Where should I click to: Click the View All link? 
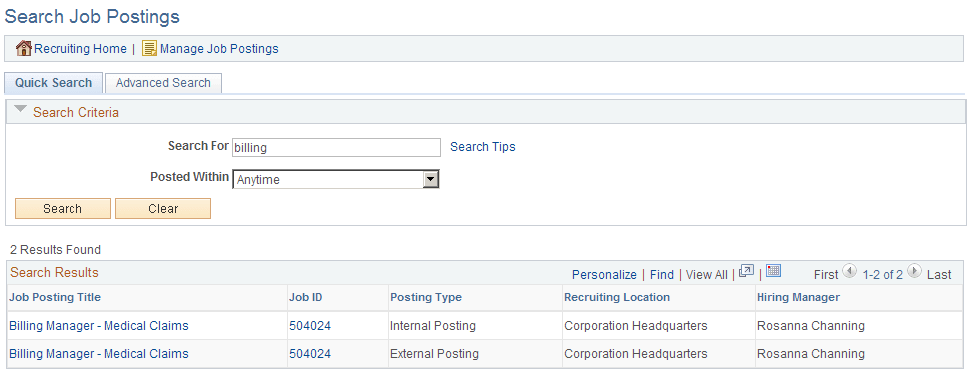[x=707, y=275]
